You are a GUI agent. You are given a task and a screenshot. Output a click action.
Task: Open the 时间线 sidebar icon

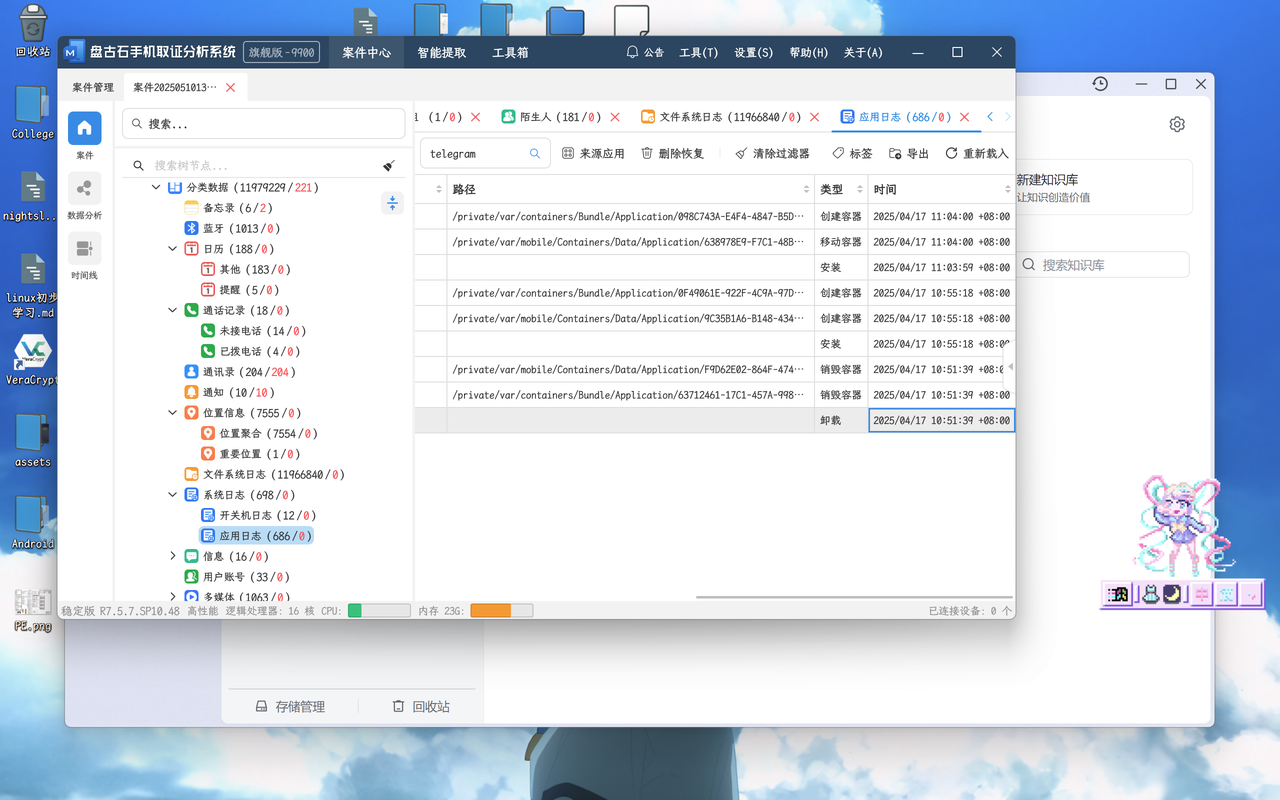pos(84,248)
